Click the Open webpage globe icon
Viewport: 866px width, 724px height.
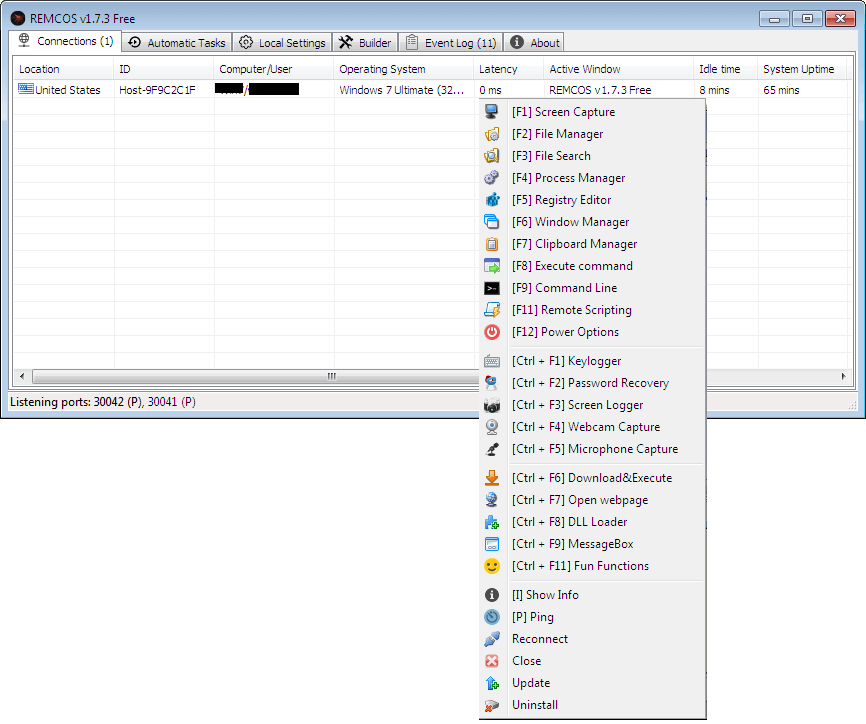[492, 500]
